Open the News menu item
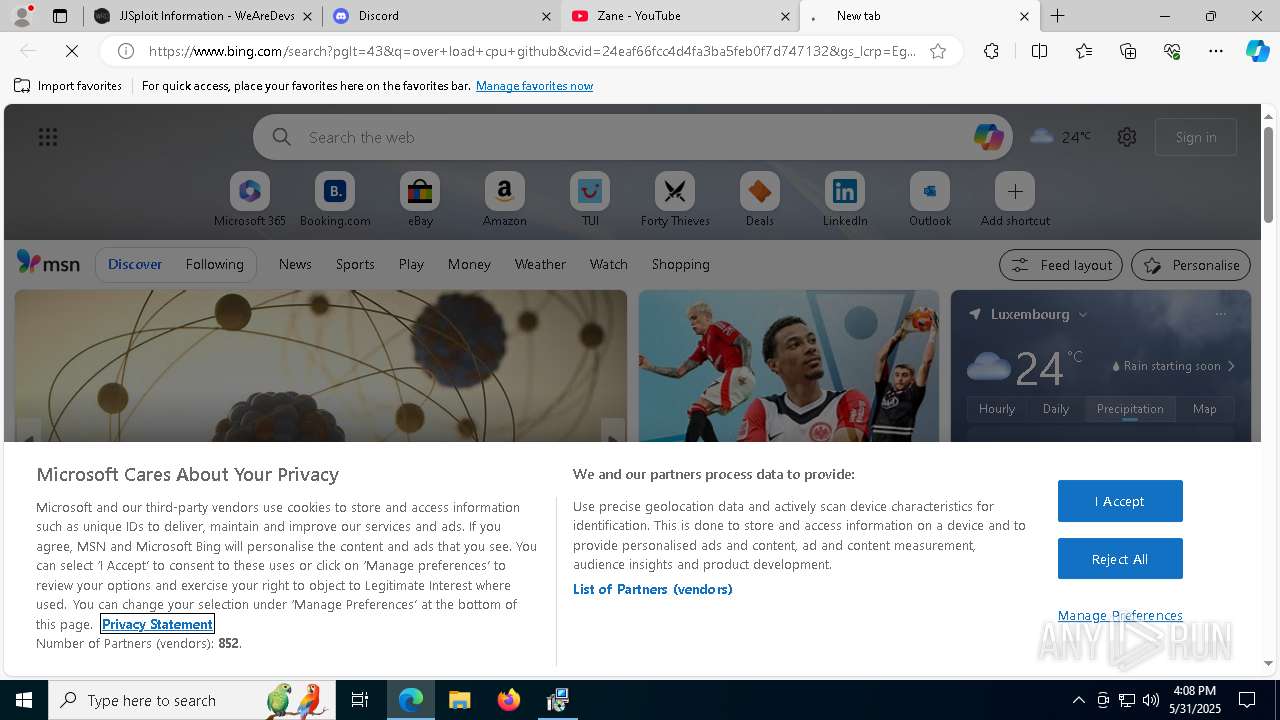This screenshot has height=720, width=1280. 295,264
